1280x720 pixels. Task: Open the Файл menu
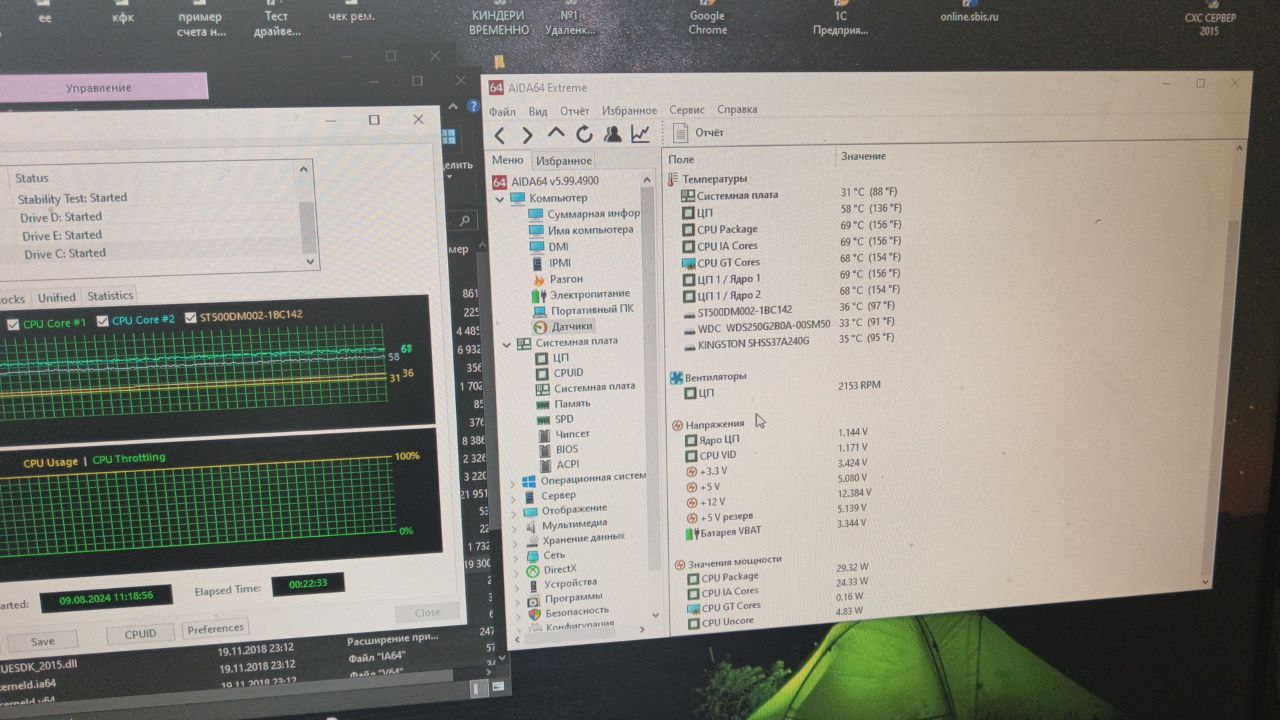click(502, 111)
